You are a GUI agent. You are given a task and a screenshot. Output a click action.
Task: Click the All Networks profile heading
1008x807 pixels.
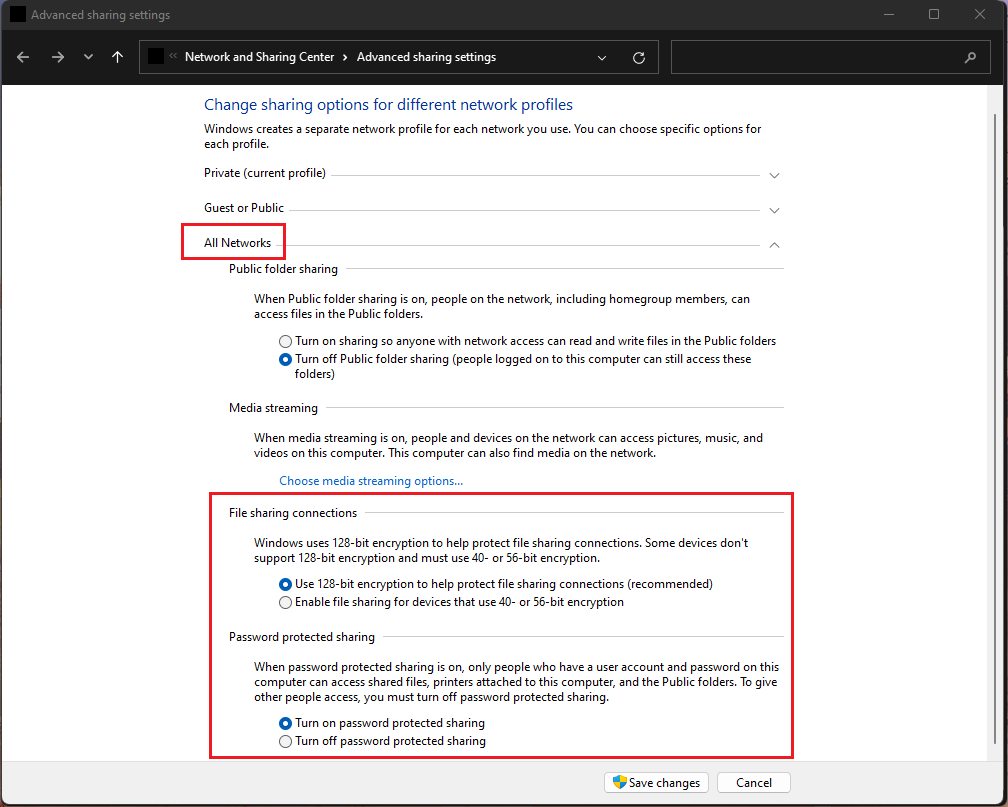237,242
